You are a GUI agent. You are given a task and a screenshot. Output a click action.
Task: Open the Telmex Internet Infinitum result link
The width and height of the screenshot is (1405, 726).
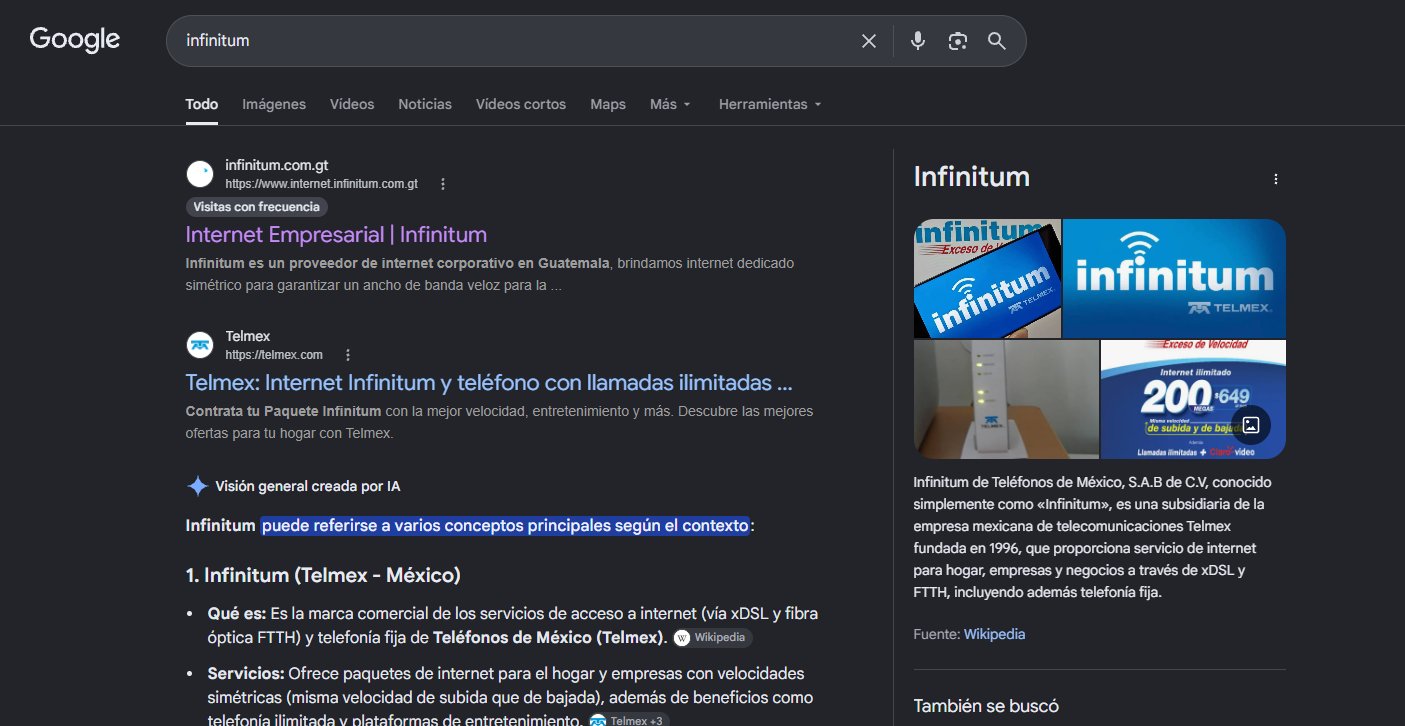(489, 383)
